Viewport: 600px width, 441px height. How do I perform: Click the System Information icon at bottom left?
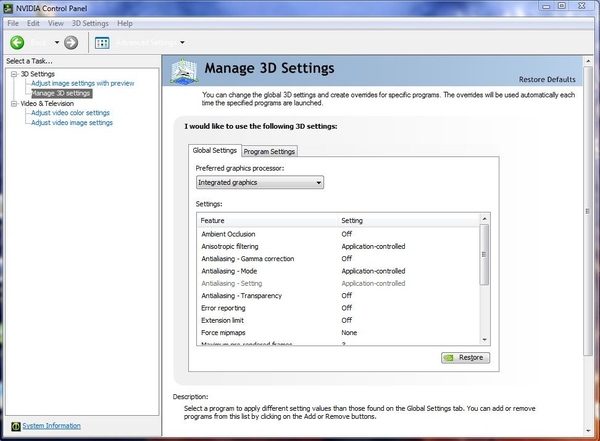pyautogui.click(x=14, y=426)
